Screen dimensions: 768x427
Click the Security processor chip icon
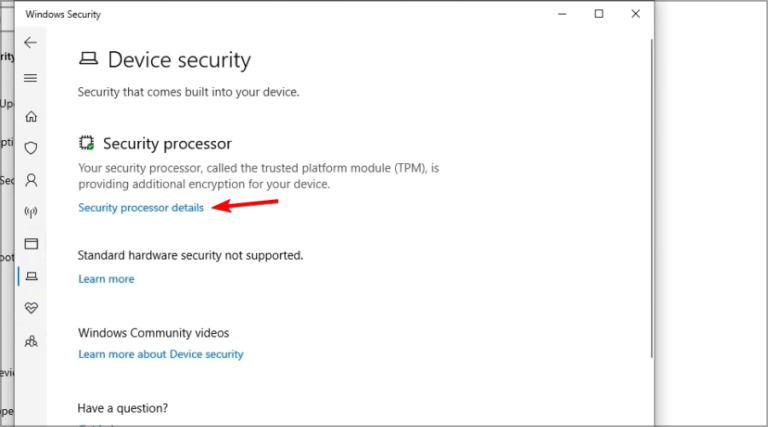pyautogui.click(x=87, y=144)
